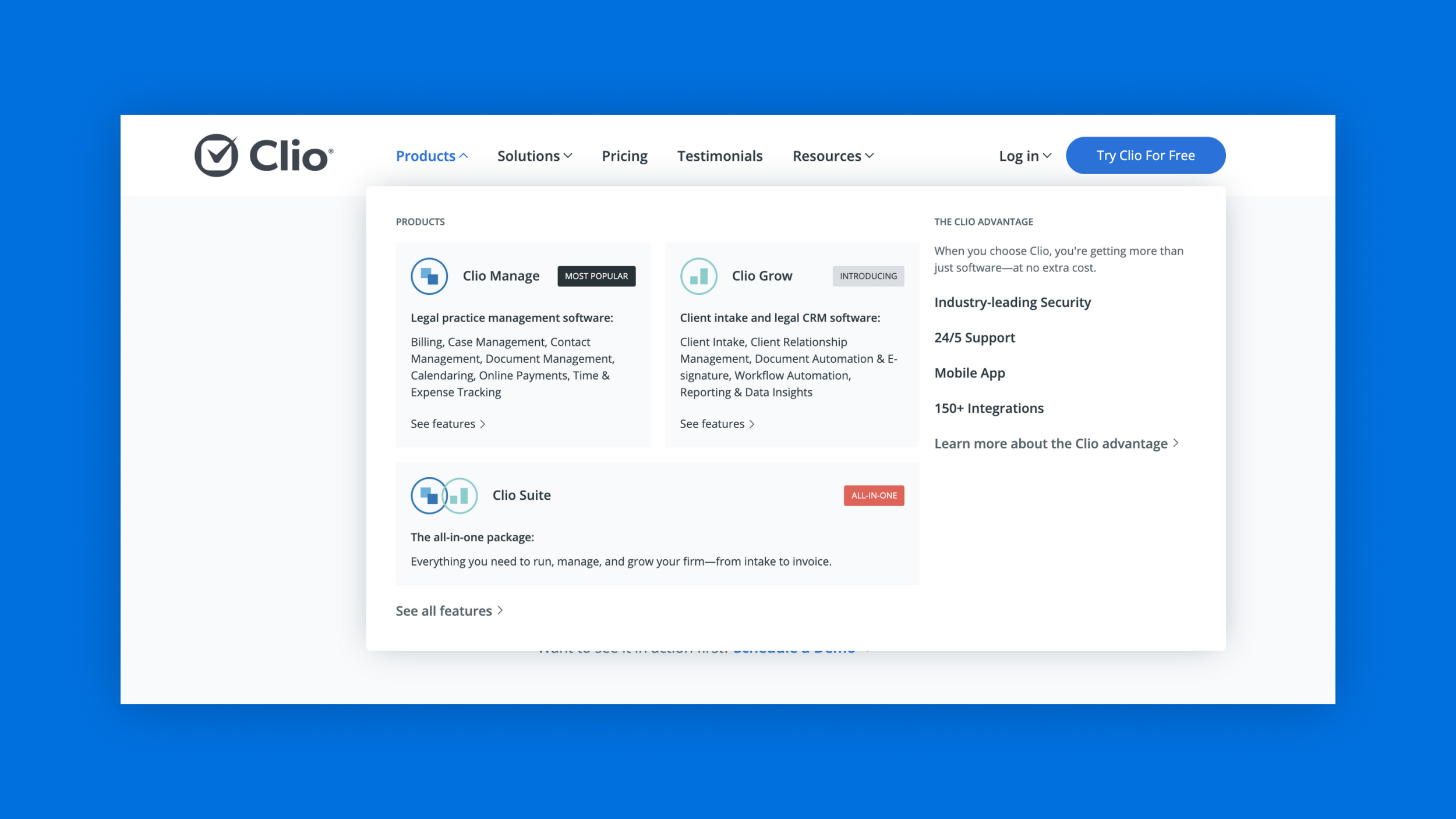This screenshot has width=1456, height=819.
Task: Click the Clio checkmark logo
Action: (x=264, y=156)
